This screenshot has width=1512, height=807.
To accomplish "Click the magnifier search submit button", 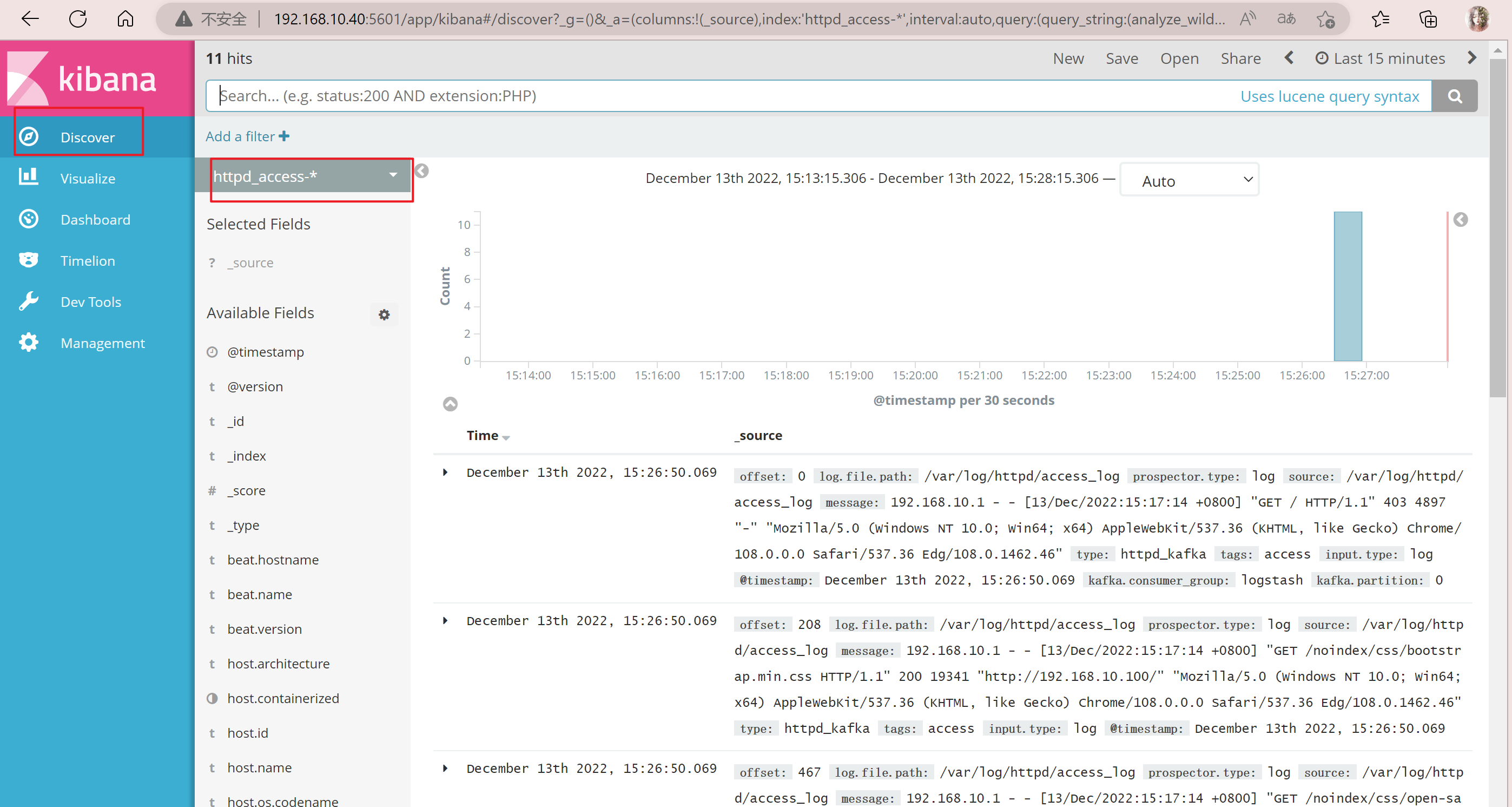I will coord(1455,96).
